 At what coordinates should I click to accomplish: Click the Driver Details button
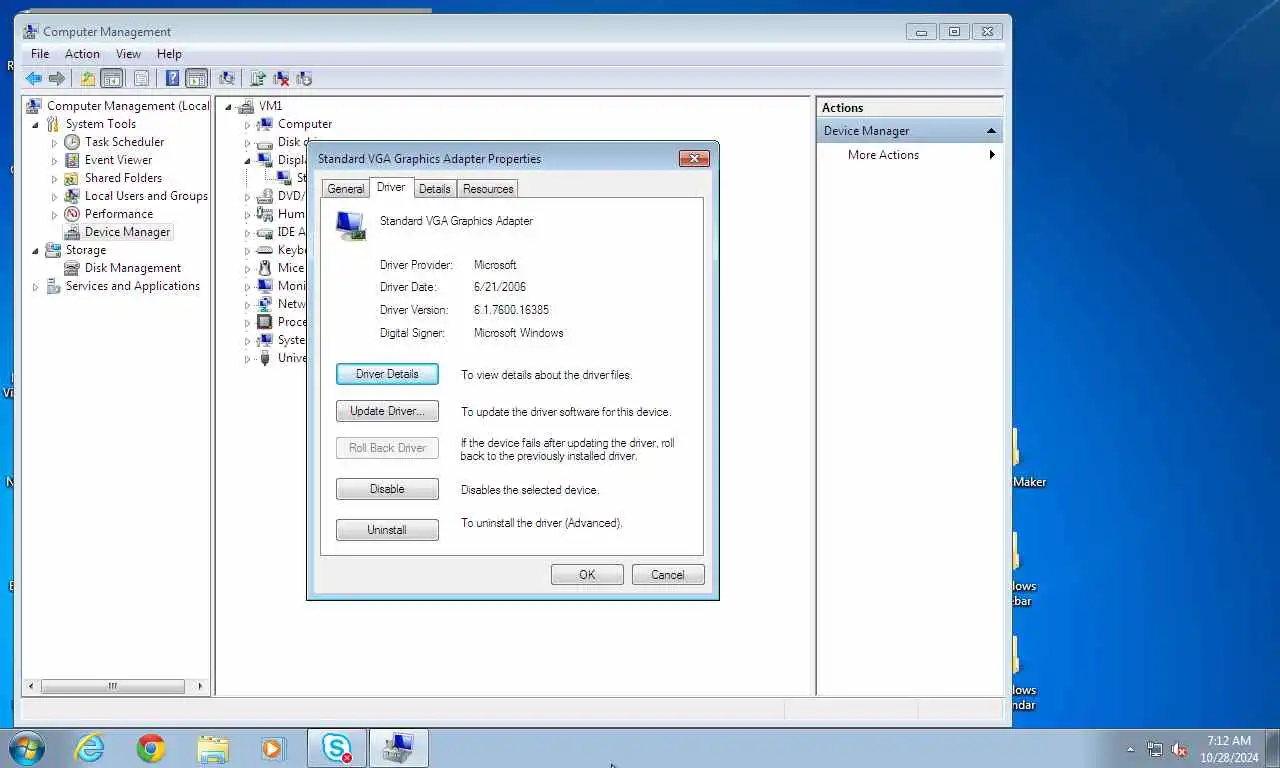point(387,374)
